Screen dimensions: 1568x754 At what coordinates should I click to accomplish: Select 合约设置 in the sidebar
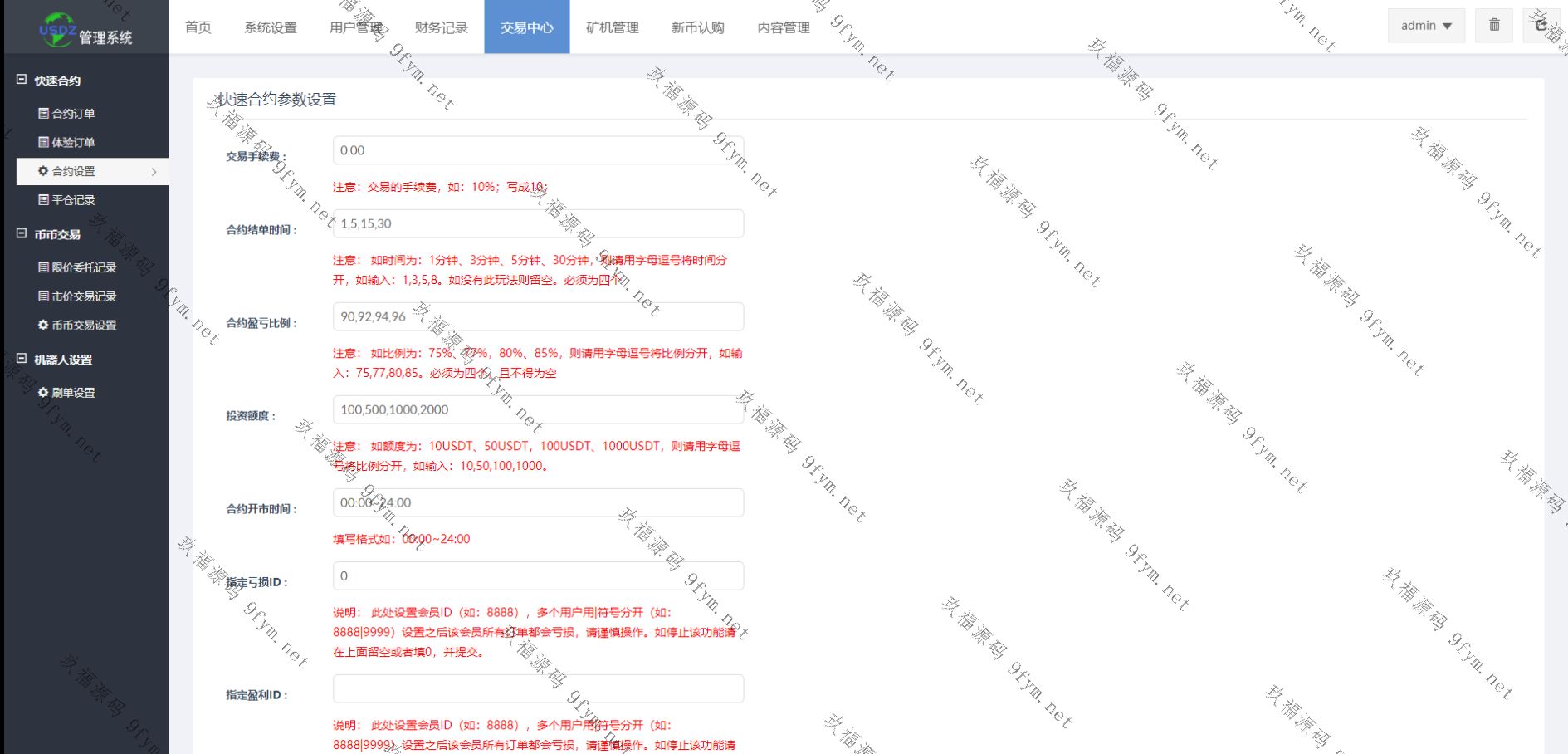pos(92,171)
